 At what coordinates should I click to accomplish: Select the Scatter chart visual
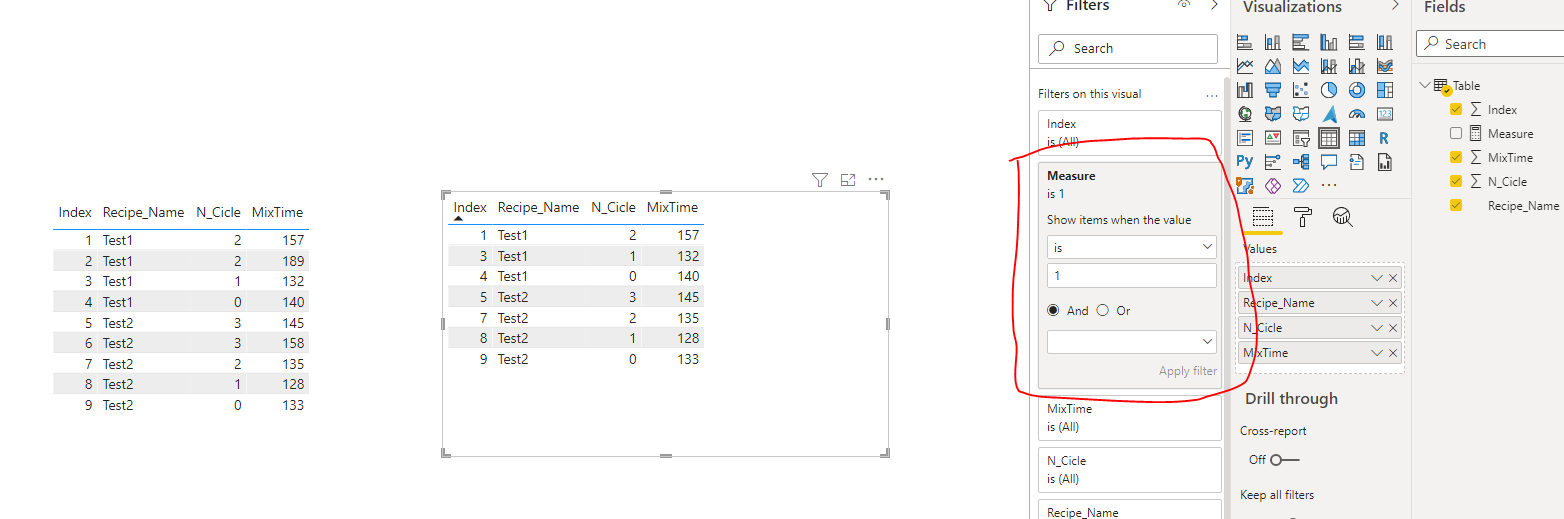tap(1301, 90)
